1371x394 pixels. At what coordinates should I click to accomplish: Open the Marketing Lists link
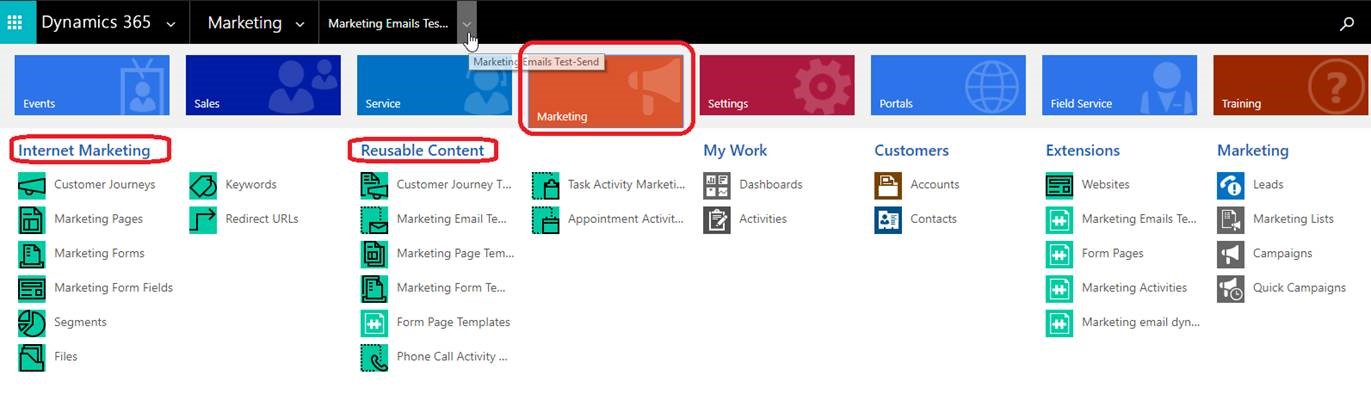[x=1294, y=219]
